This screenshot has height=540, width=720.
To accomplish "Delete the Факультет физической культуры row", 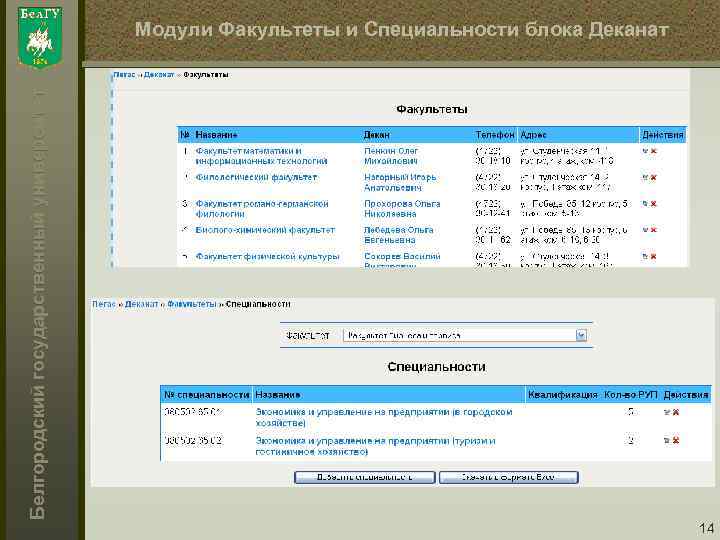I will tap(653, 256).
